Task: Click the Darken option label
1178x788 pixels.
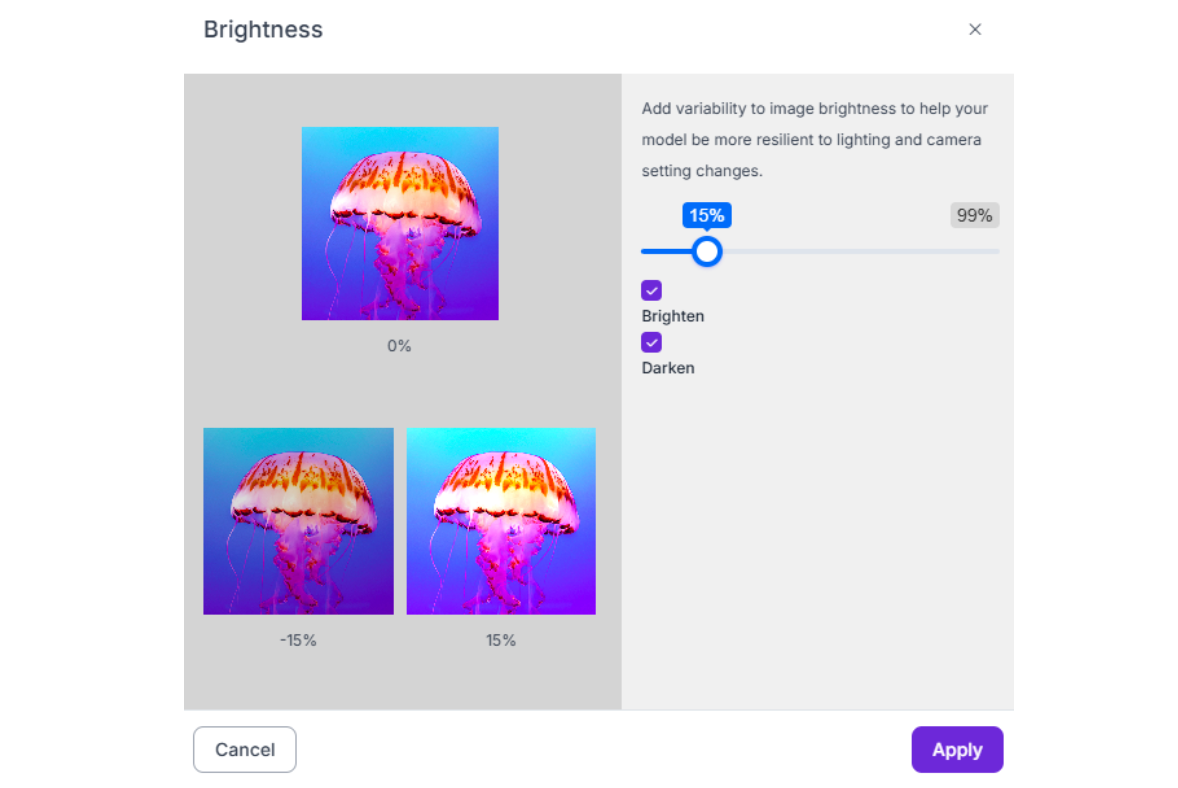Action: (668, 368)
